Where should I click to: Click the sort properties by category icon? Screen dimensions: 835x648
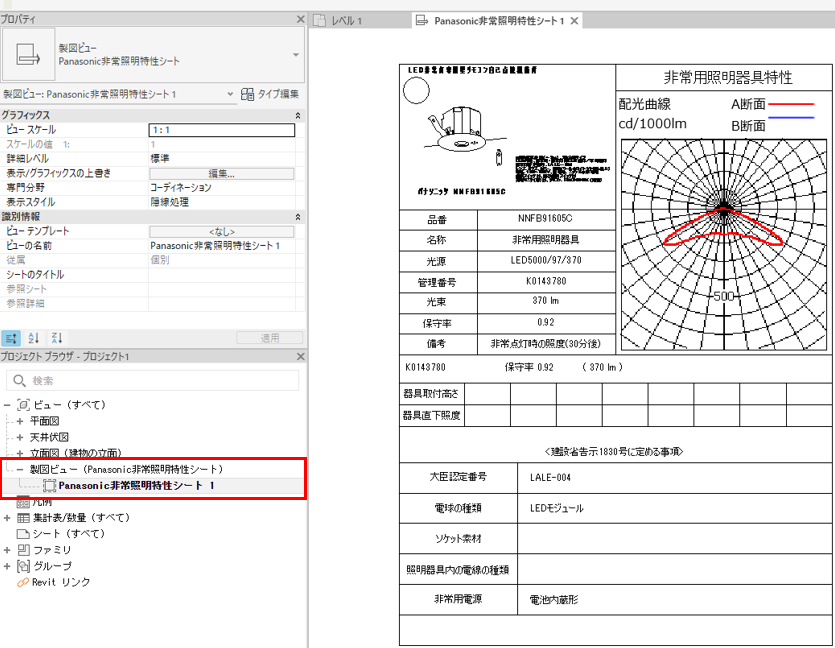click(11, 338)
